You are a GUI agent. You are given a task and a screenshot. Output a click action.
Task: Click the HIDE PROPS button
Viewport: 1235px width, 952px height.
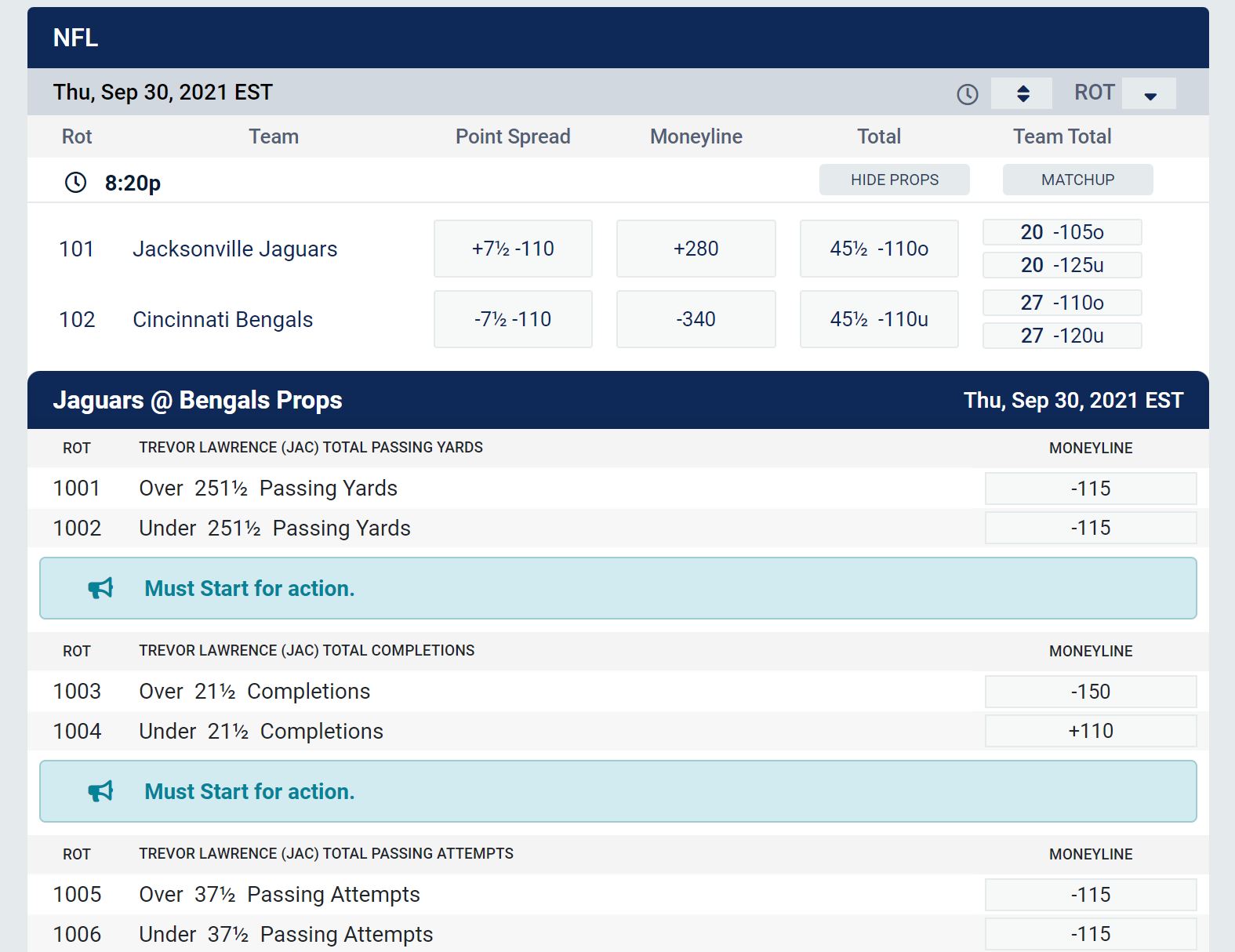coord(895,180)
